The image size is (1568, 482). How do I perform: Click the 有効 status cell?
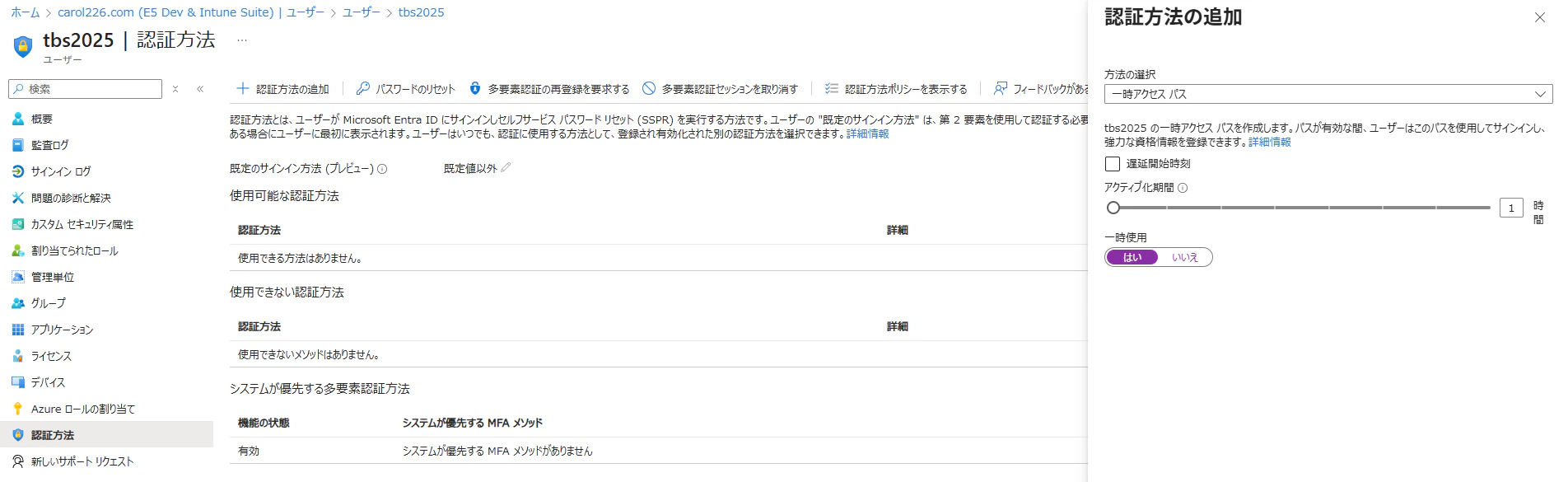pos(249,451)
